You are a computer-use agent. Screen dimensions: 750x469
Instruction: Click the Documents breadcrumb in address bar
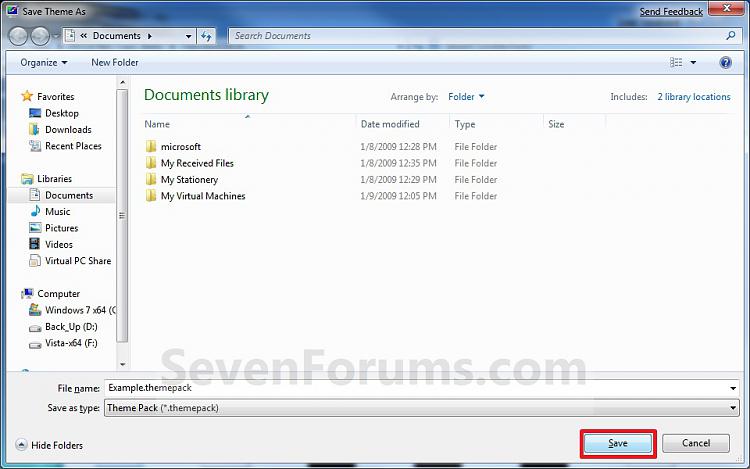coord(117,36)
